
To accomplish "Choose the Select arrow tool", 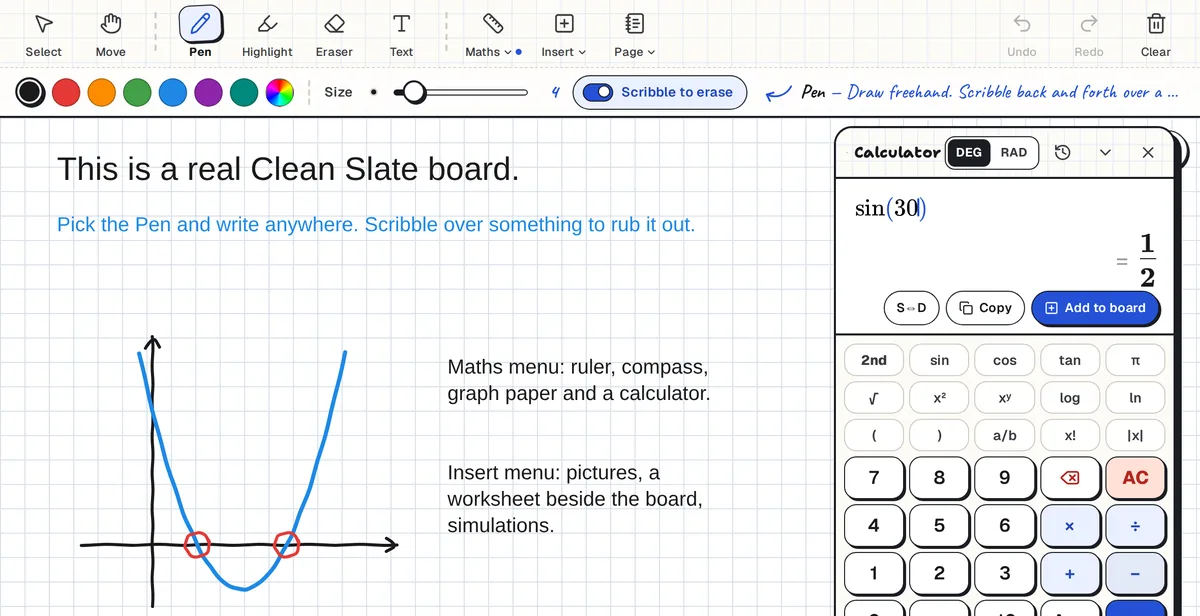I will [x=43, y=35].
